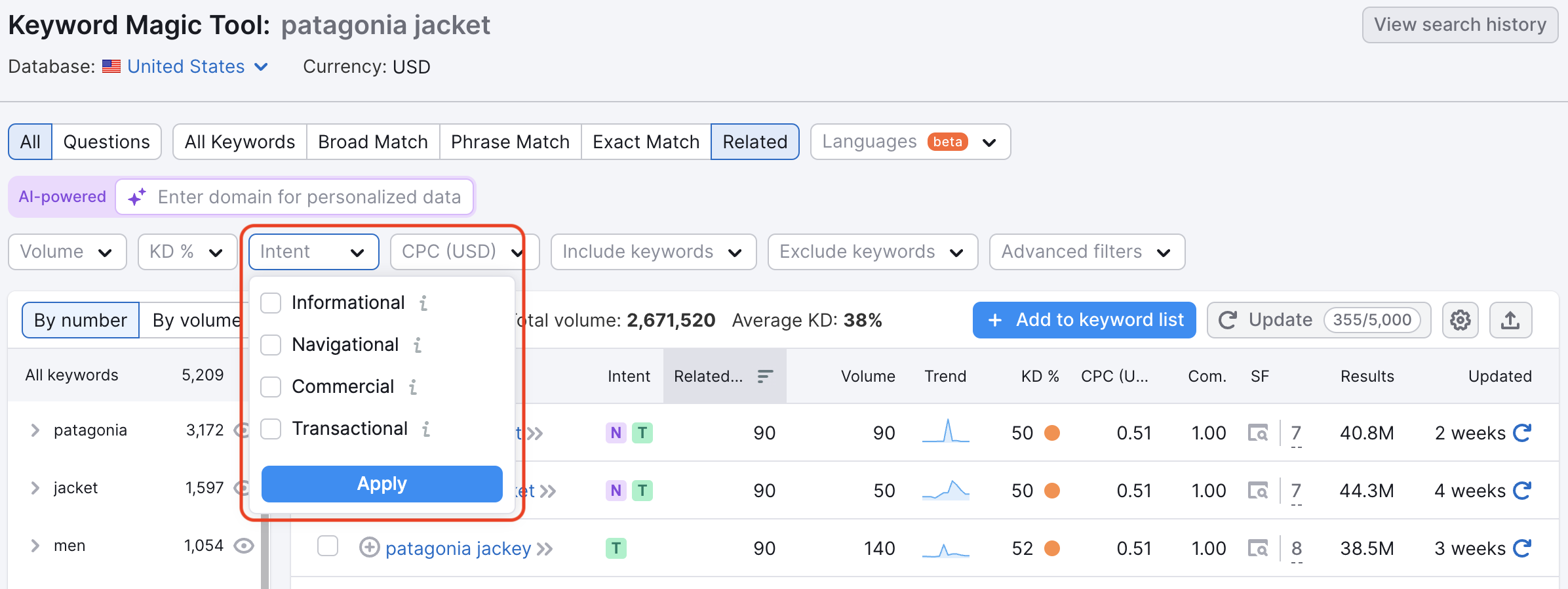Click the Update 355/5,000 button
The height and width of the screenshot is (589, 1568).
(x=1319, y=320)
